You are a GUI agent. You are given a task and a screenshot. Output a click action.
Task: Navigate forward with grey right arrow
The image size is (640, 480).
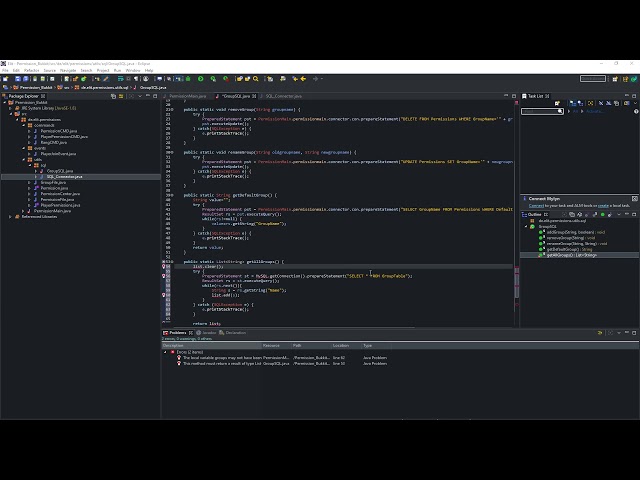pos(315,79)
